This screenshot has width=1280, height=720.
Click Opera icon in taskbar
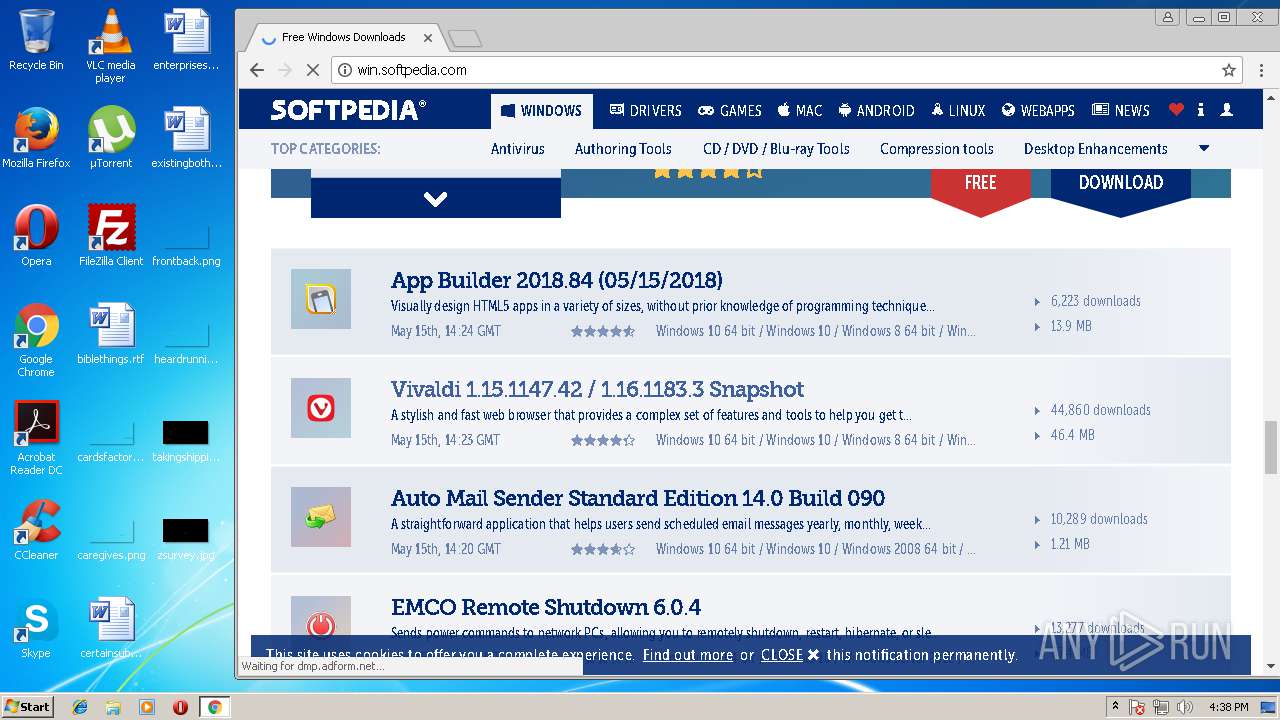(180, 707)
